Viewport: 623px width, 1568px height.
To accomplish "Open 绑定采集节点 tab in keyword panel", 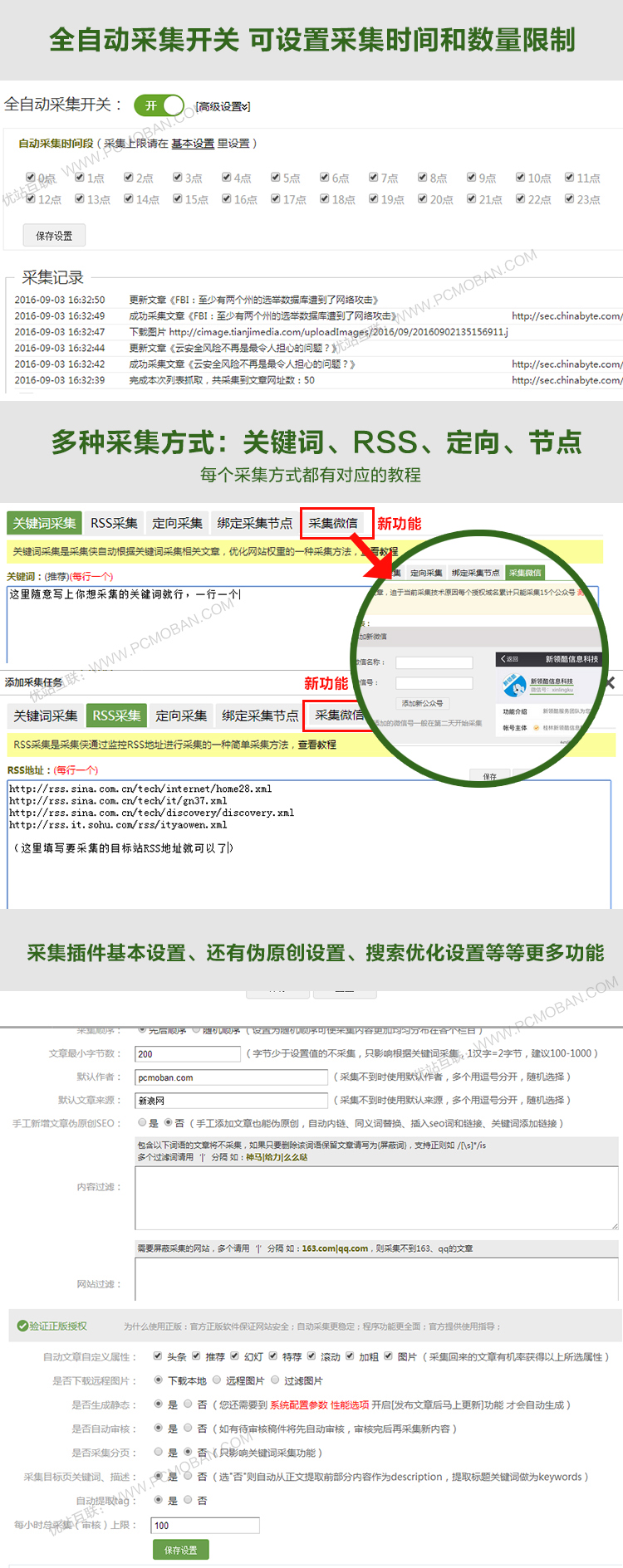I will pos(254,523).
